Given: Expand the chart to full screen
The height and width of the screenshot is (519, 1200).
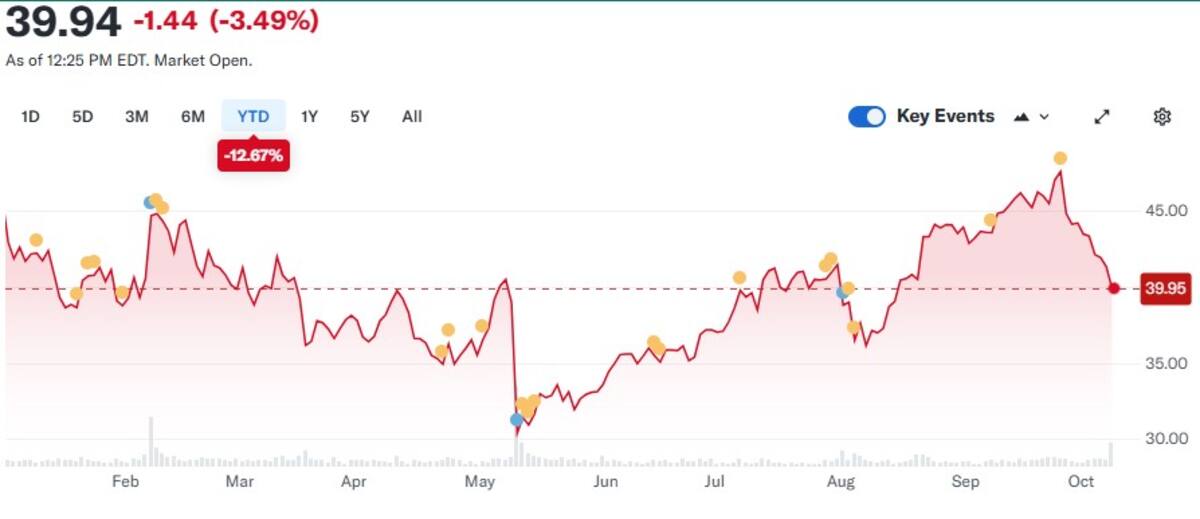Looking at the screenshot, I should tap(1102, 117).
